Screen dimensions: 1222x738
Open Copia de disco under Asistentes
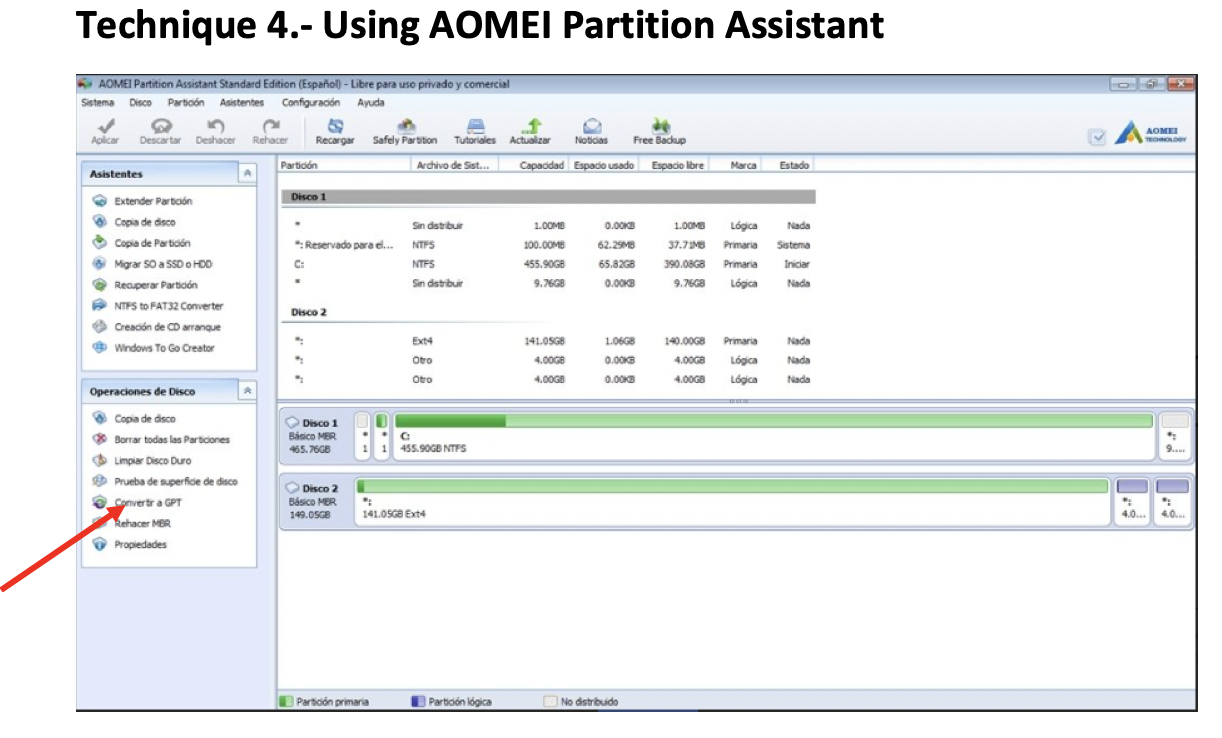144,222
